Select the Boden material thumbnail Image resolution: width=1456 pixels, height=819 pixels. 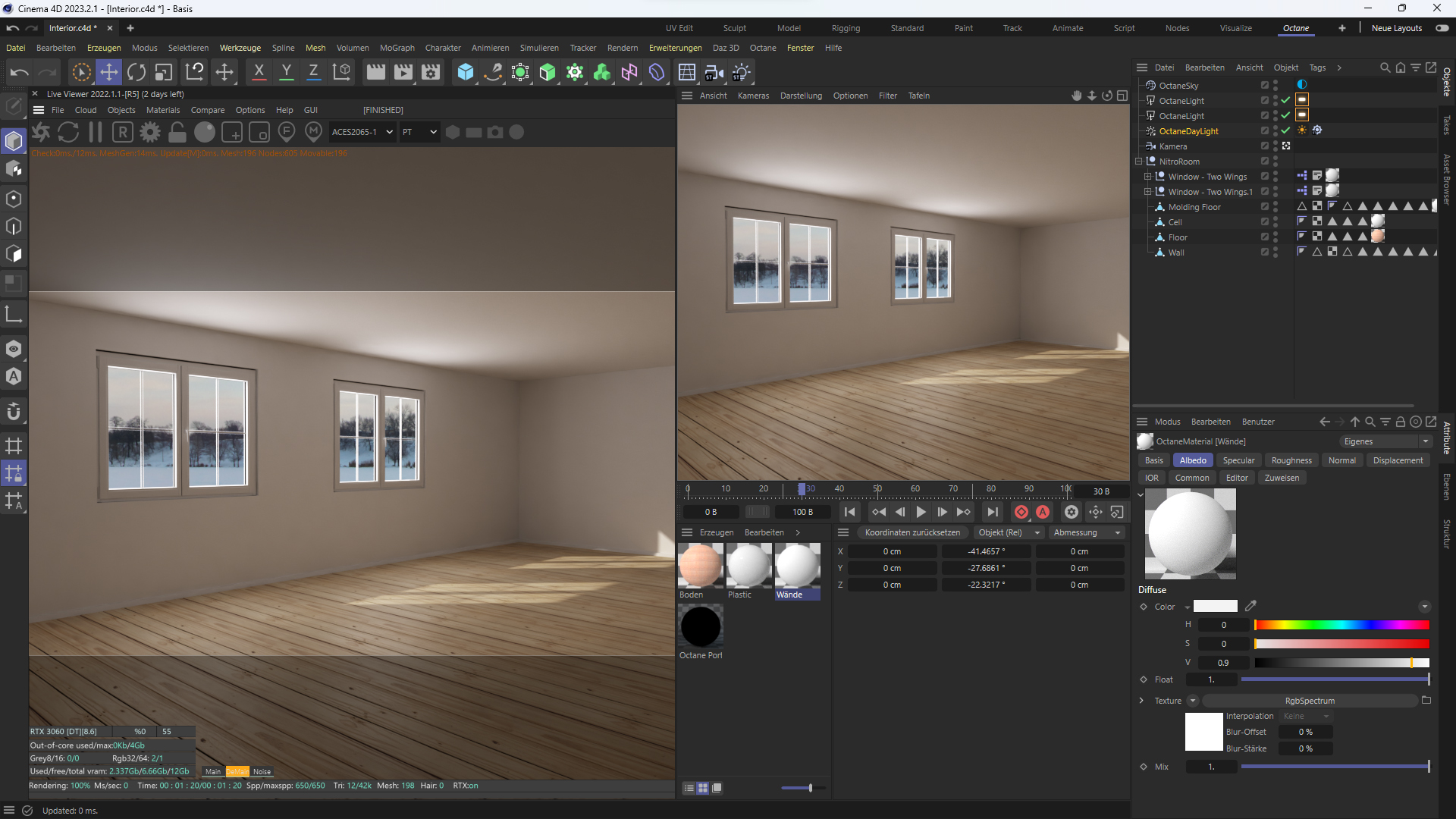pyautogui.click(x=700, y=566)
